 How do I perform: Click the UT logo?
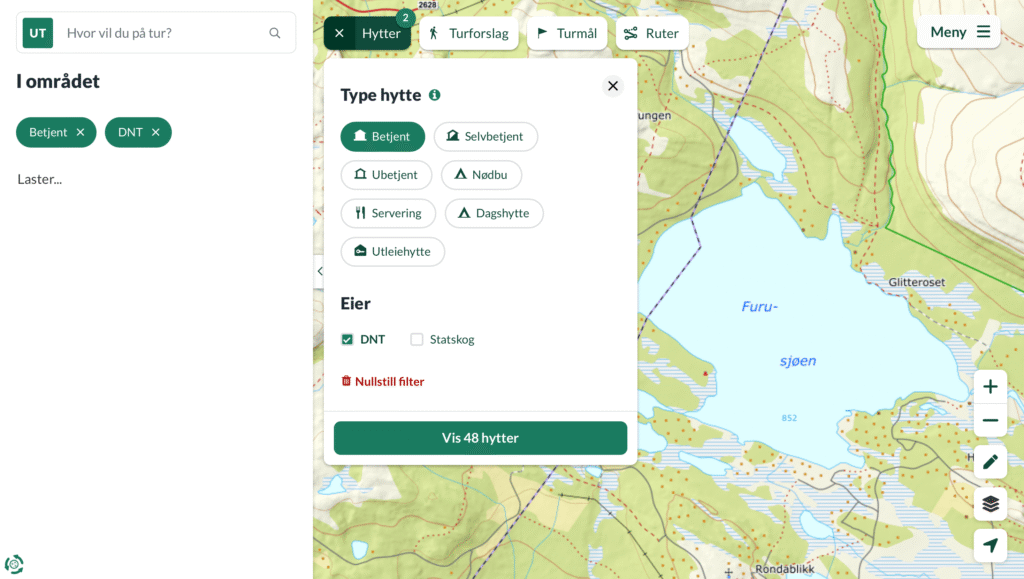(x=38, y=33)
